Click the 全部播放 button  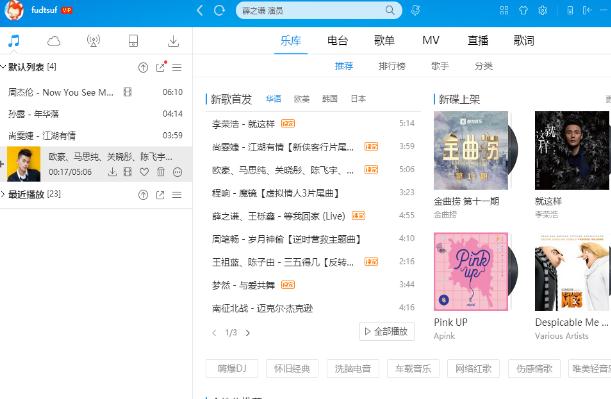click(387, 331)
